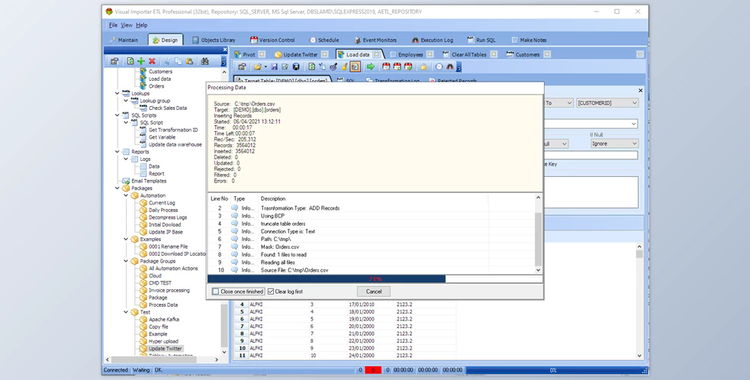
Task: Click the highlighted orange-bordered toolbar icon
Action: [x=355, y=67]
